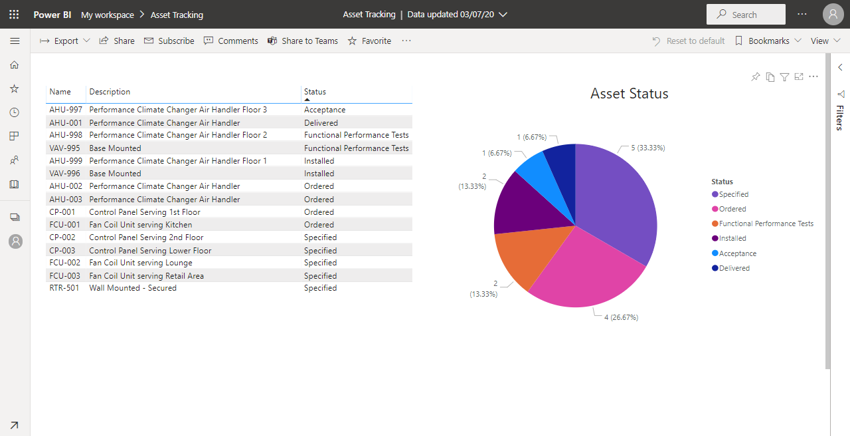Toggle the hamburger navigation pane

tap(14, 41)
